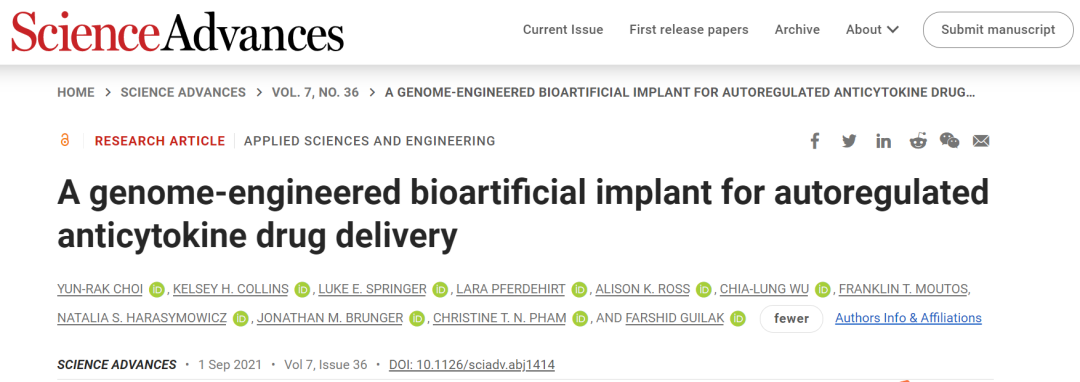1080x382 pixels.
Task: Expand the About dropdown menu
Action: point(872,30)
